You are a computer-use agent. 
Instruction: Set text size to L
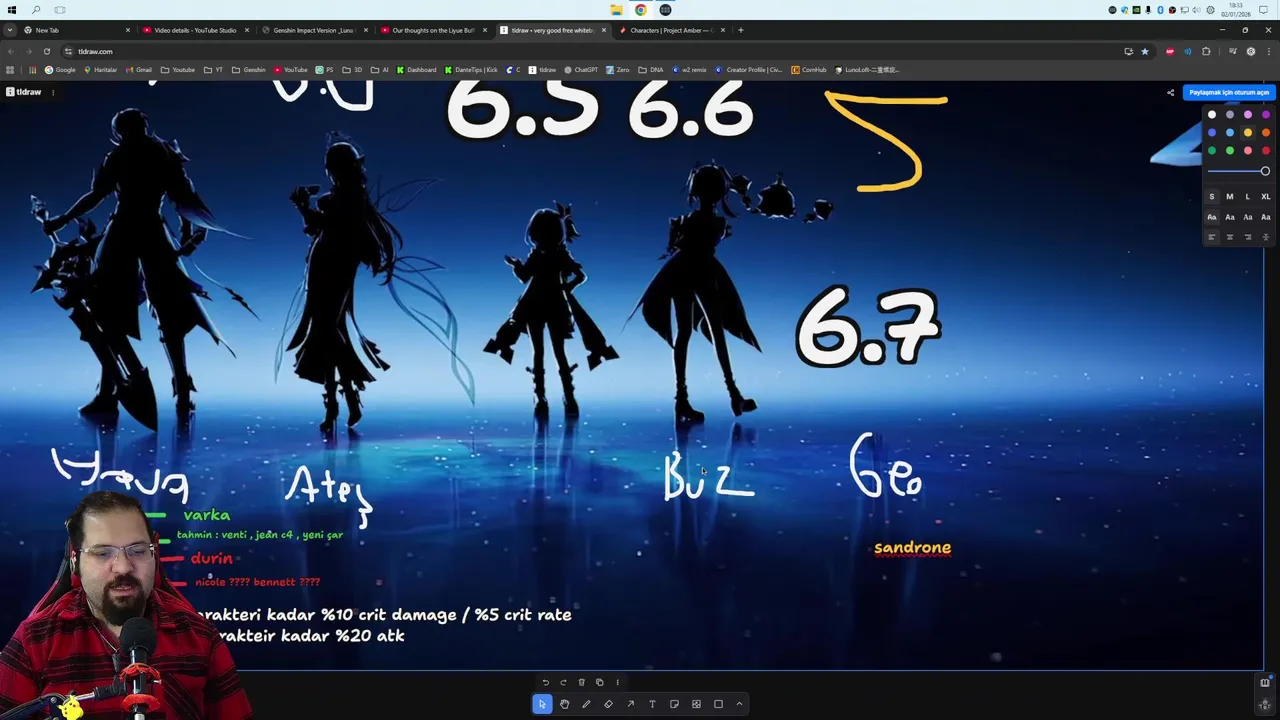(1248, 197)
